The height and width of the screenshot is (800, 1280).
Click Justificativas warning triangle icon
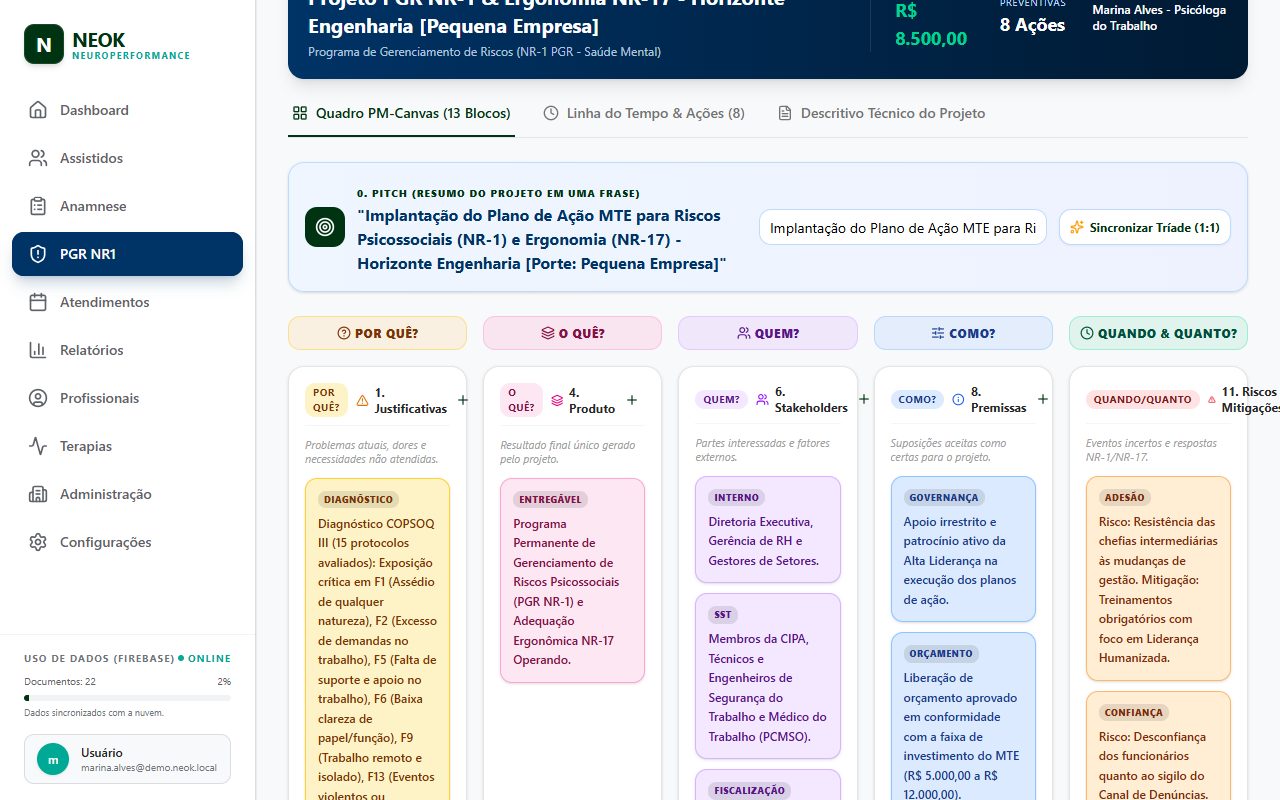click(362, 400)
